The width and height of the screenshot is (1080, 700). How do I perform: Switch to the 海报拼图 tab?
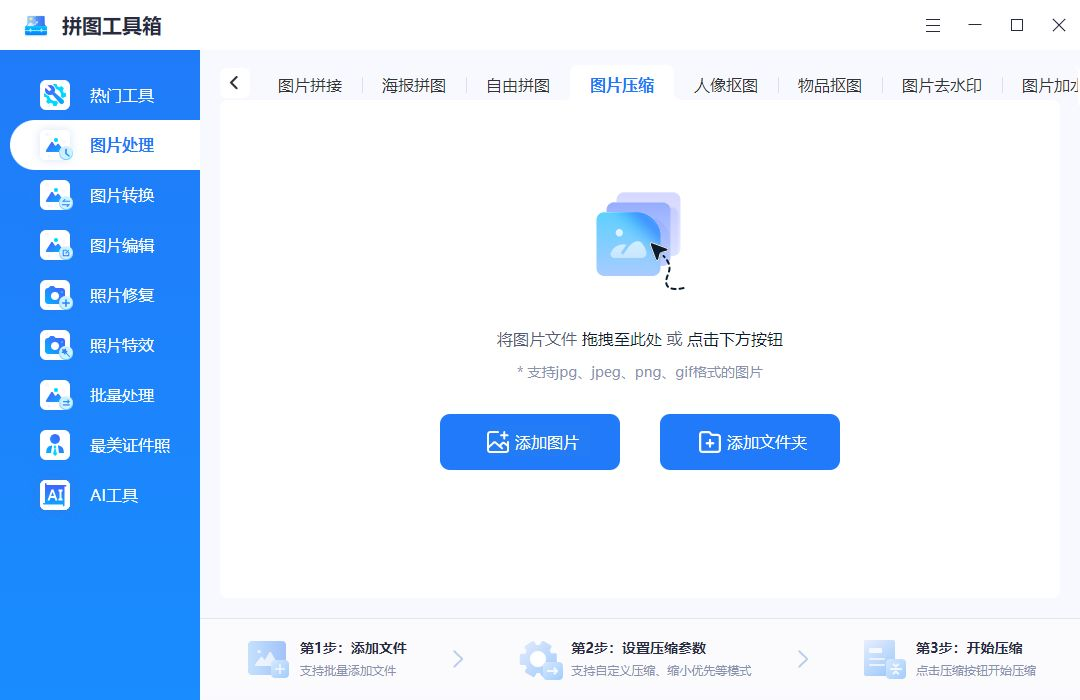[414, 85]
